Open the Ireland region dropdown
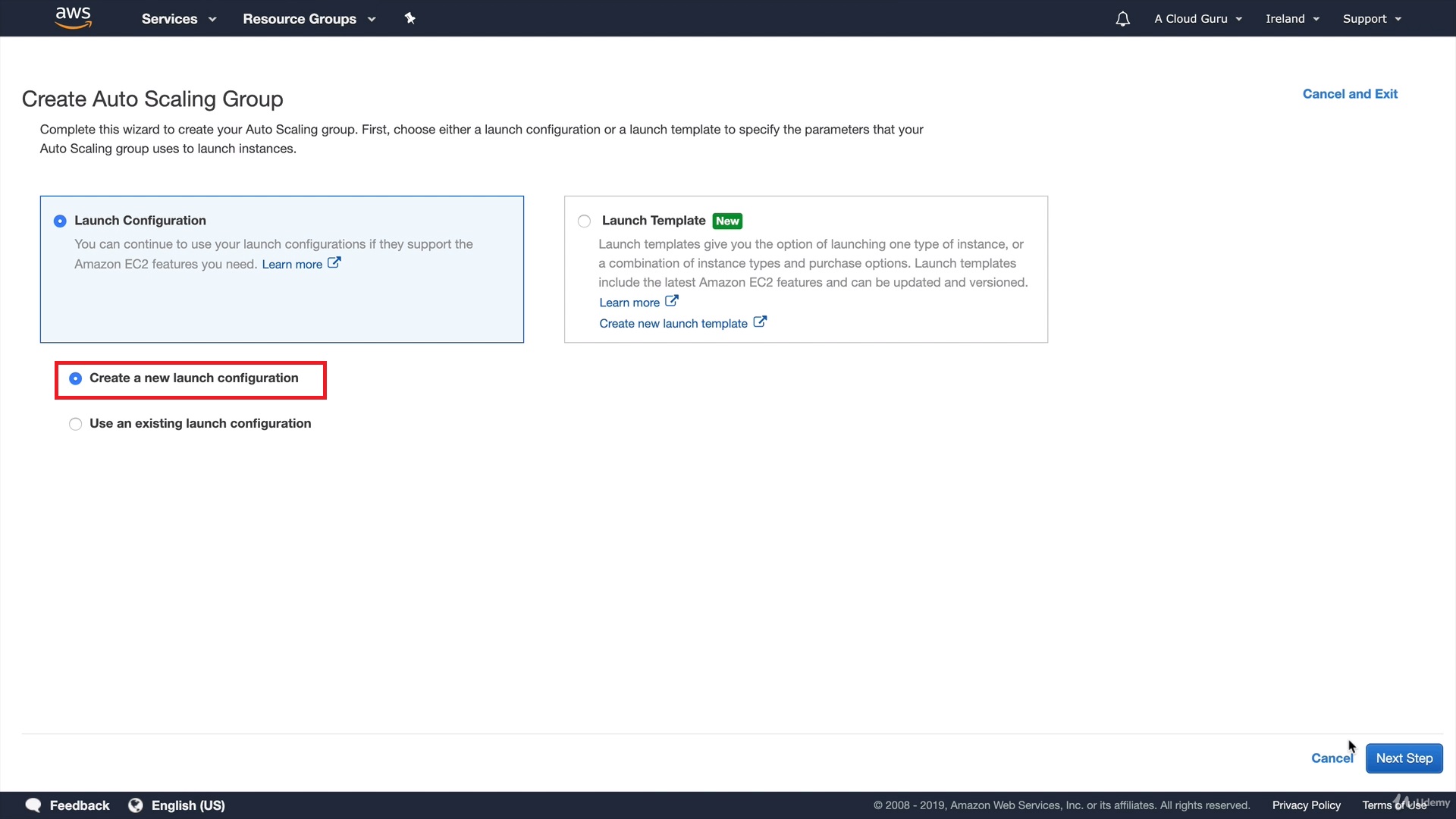 [x=1292, y=19]
